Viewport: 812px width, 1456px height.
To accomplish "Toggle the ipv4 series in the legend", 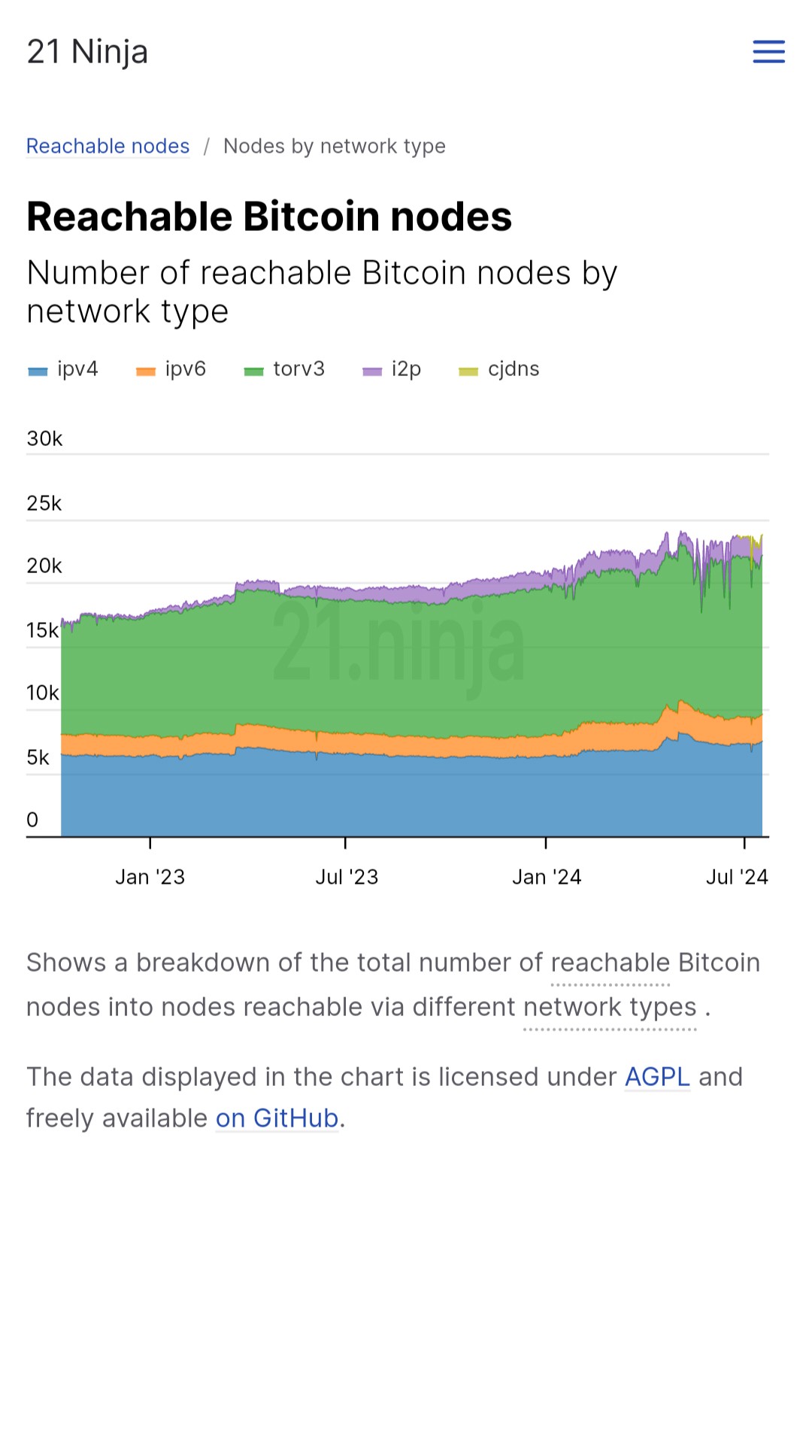I will point(77,369).
